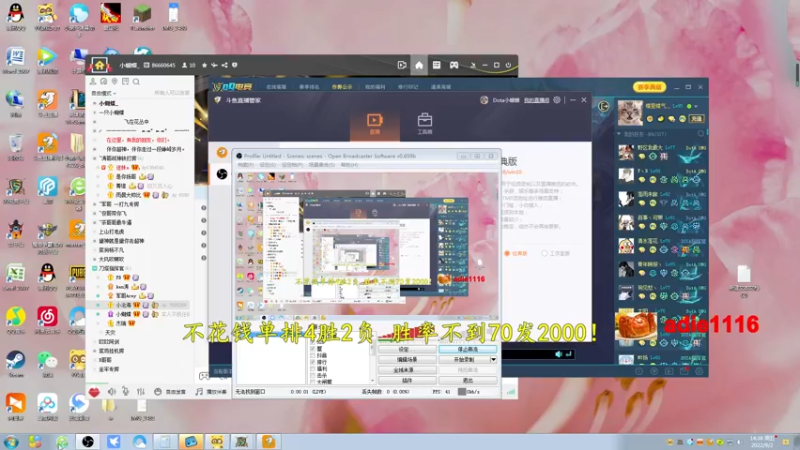800x450 pixels.
Task: Click the 停止串流 button in OBS
Action: pyautogui.click(x=467, y=349)
